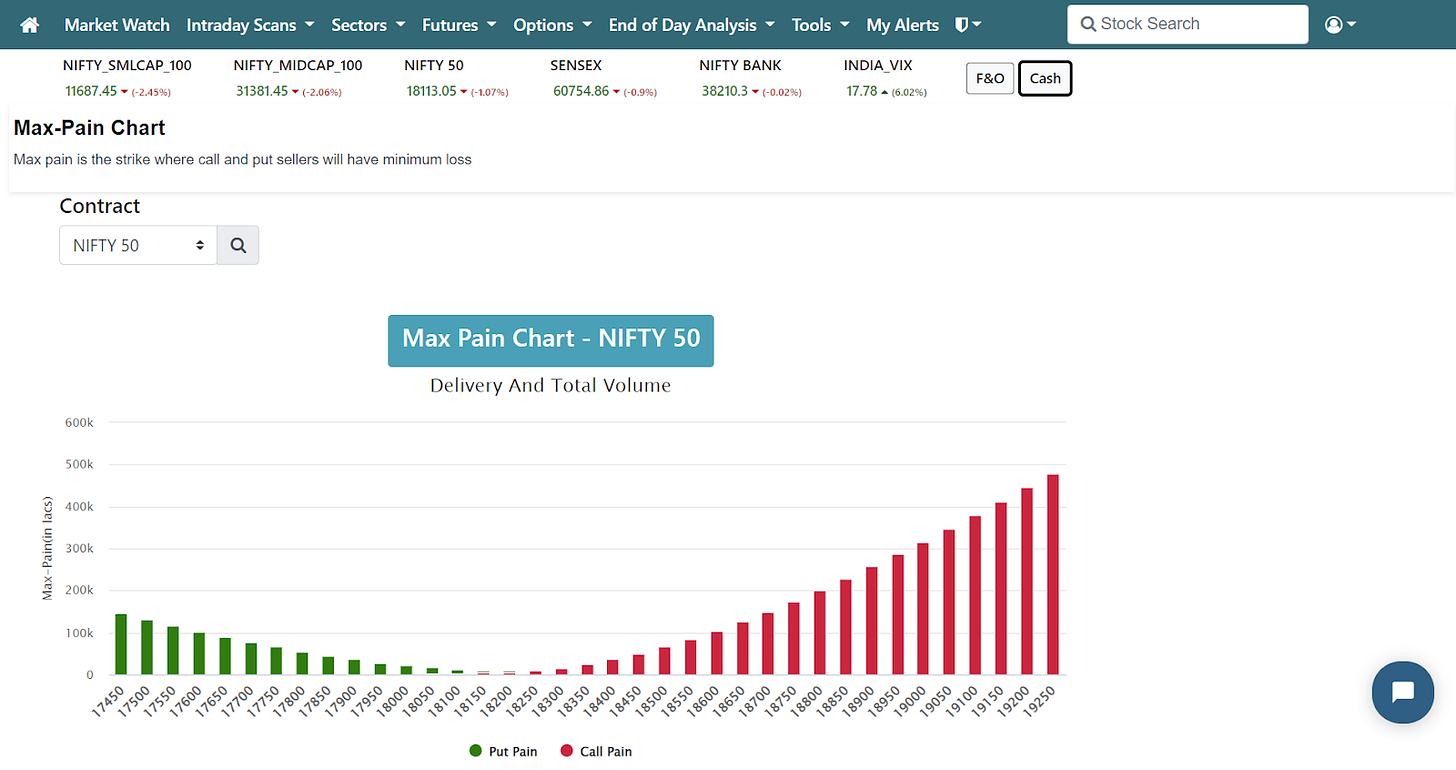Viewport: 1456px width, 770px height.
Task: Expand the Options menu in the navbar
Action: tap(545, 24)
